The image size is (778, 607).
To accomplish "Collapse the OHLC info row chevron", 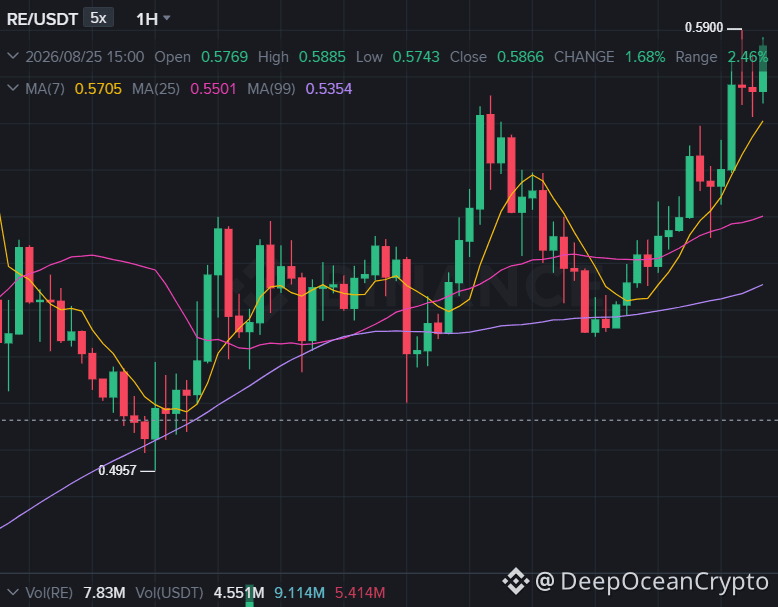I will [13, 56].
